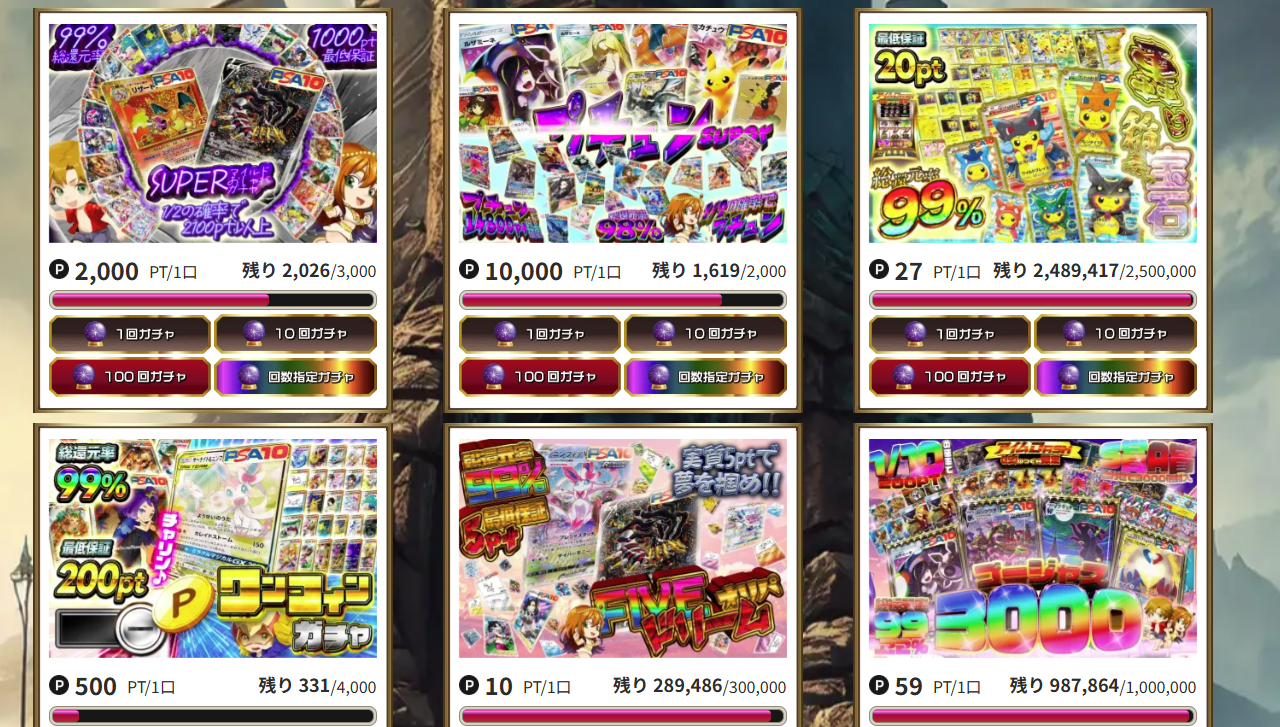The width and height of the screenshot is (1280, 727).
Task: Click the 1回ガチャ button for 27 PT gacha
Action: pos(950,334)
